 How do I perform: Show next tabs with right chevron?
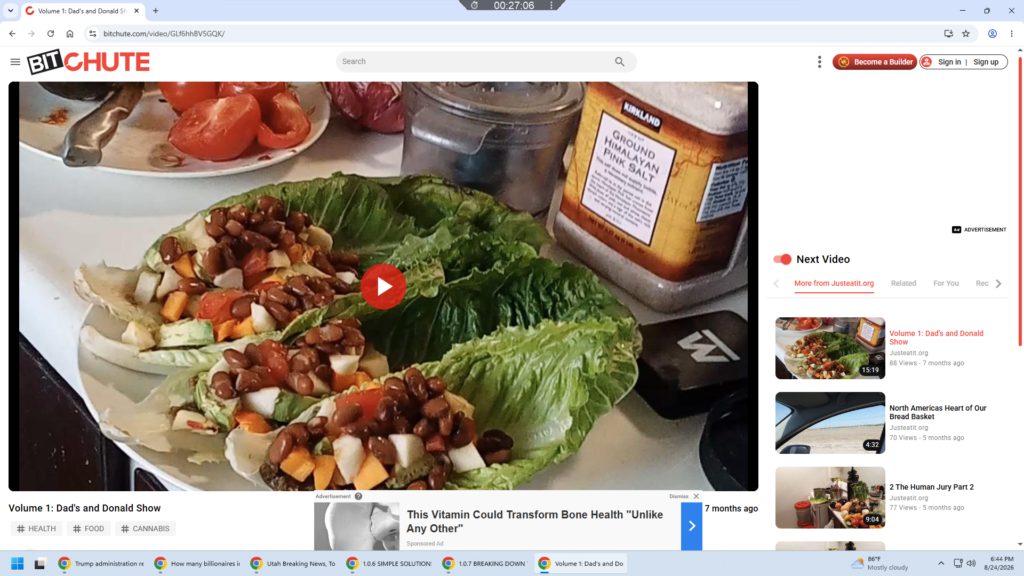999,283
